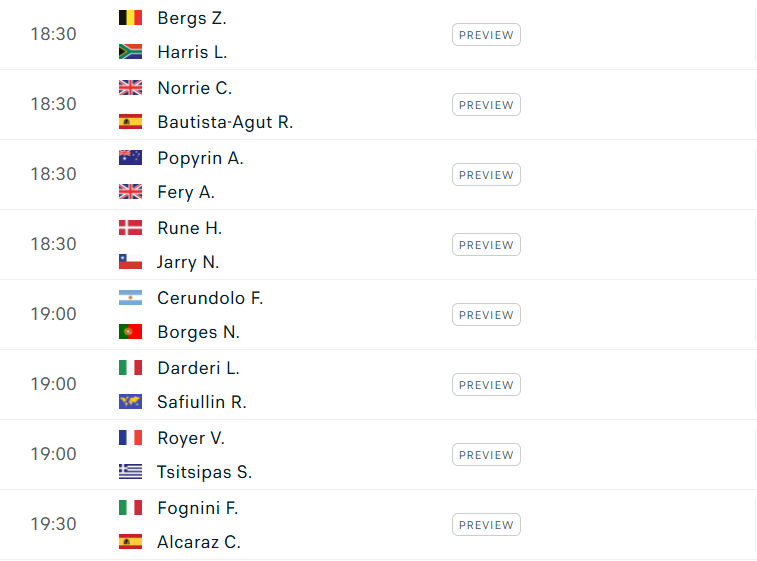Viewport: 757px width, 561px height.
Task: Select player name Darderi L.
Action: [x=198, y=368]
